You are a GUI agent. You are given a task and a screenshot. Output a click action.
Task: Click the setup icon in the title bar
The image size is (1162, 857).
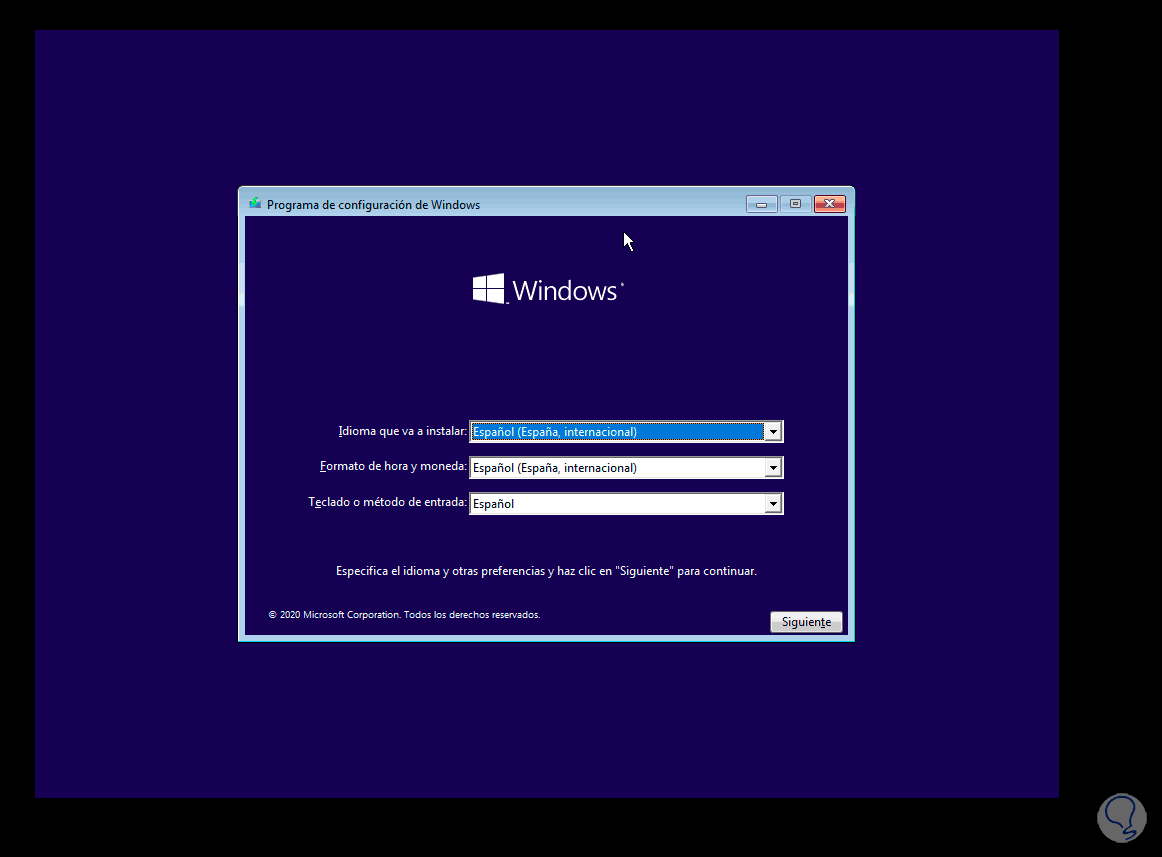[256, 204]
